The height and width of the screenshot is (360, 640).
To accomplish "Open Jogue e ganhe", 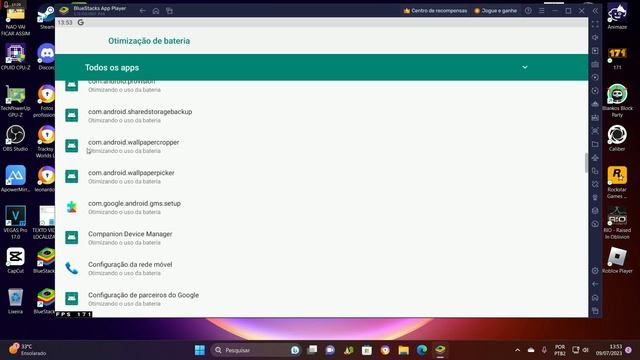I will tap(496, 11).
